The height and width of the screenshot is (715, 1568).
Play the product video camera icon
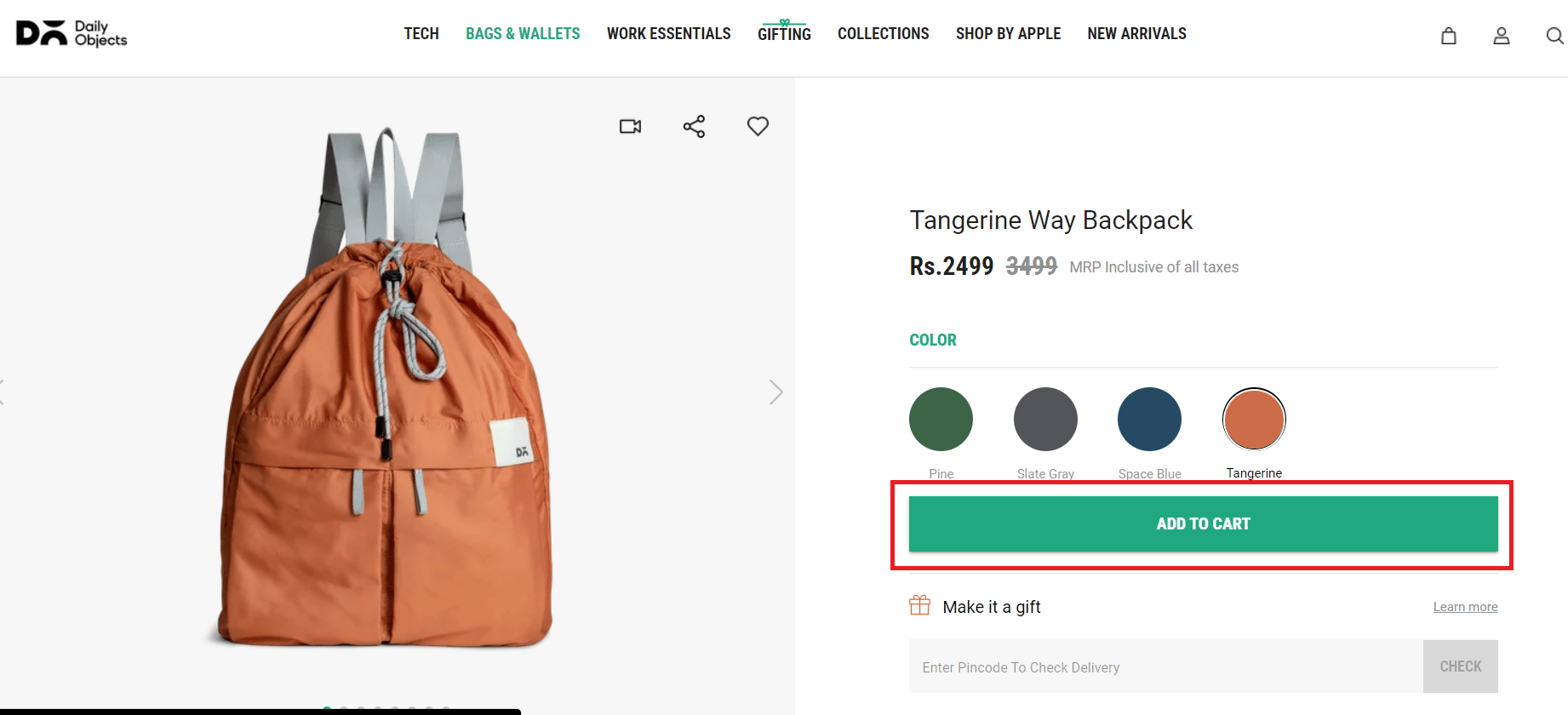[x=630, y=127]
